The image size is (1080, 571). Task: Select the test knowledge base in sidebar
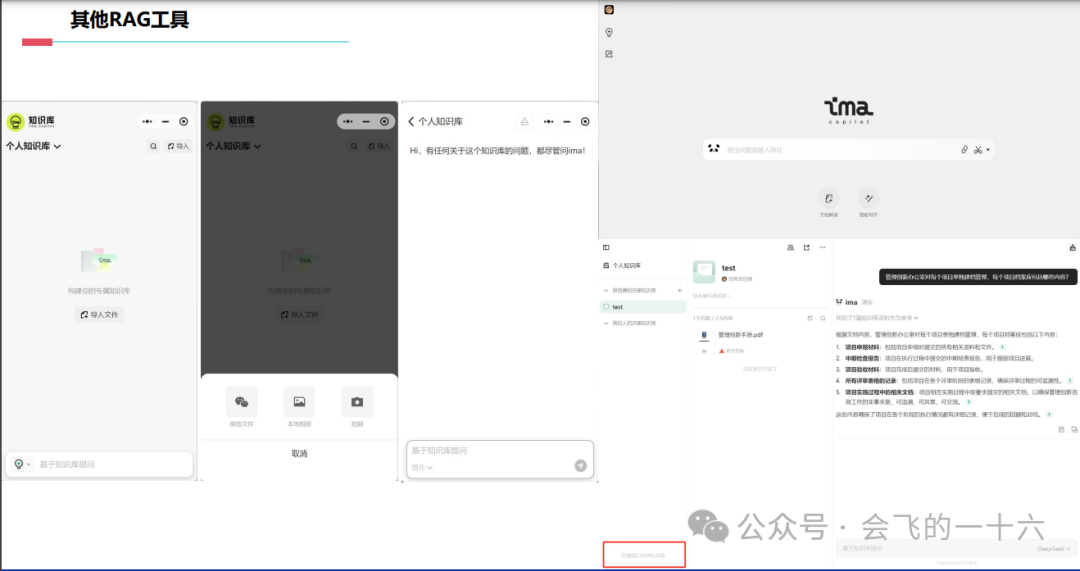643,307
